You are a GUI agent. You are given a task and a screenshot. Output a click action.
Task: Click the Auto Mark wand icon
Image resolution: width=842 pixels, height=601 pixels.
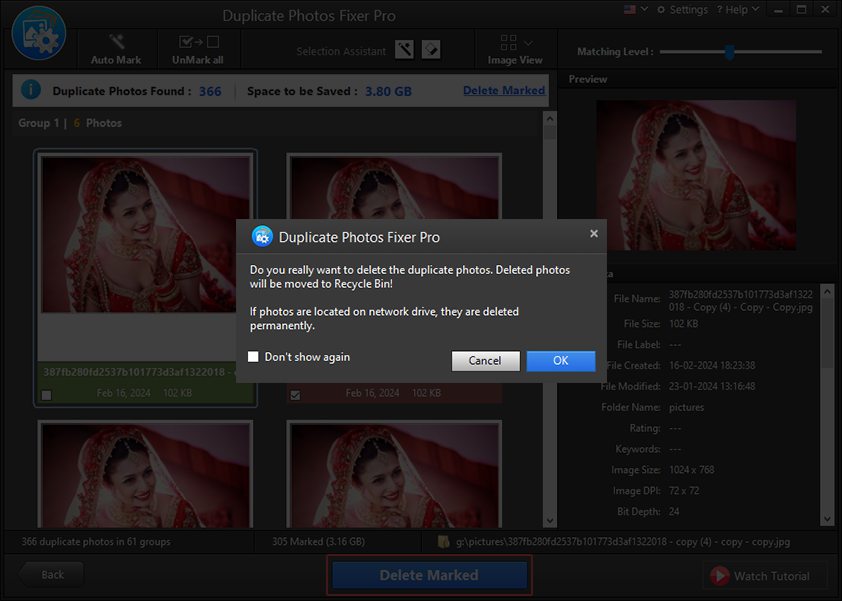pyautogui.click(x=116, y=41)
